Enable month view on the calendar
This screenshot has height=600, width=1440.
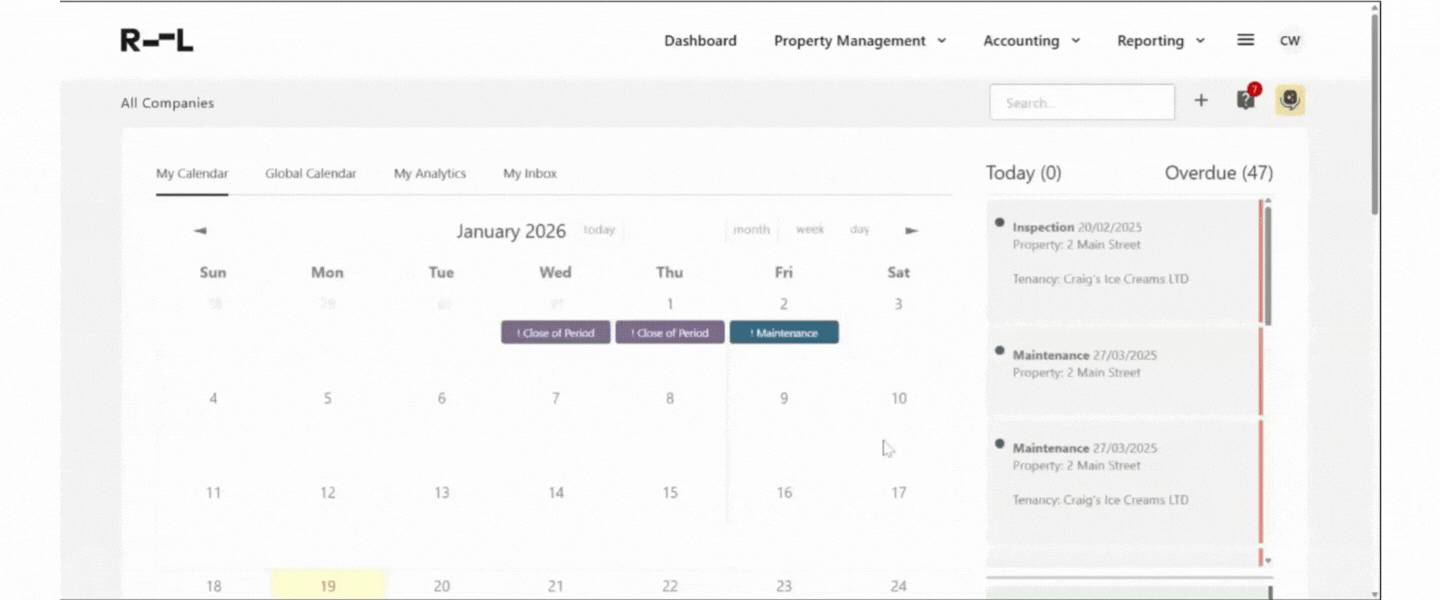pos(751,229)
